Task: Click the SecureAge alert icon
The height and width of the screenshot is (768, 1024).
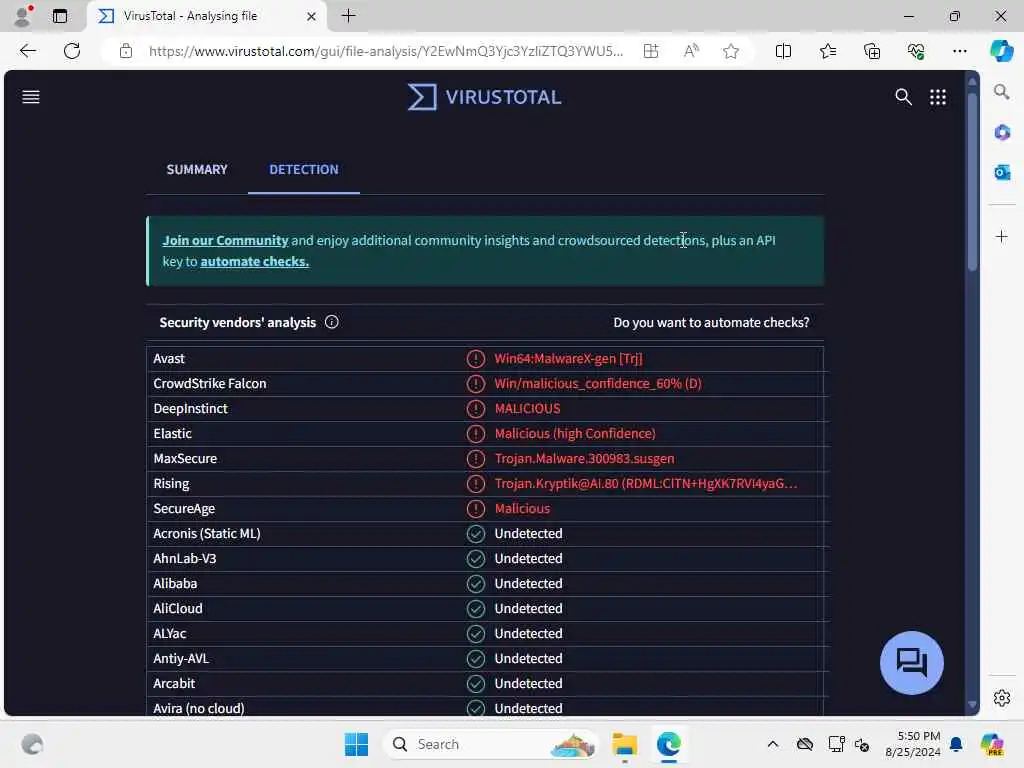Action: pos(475,509)
